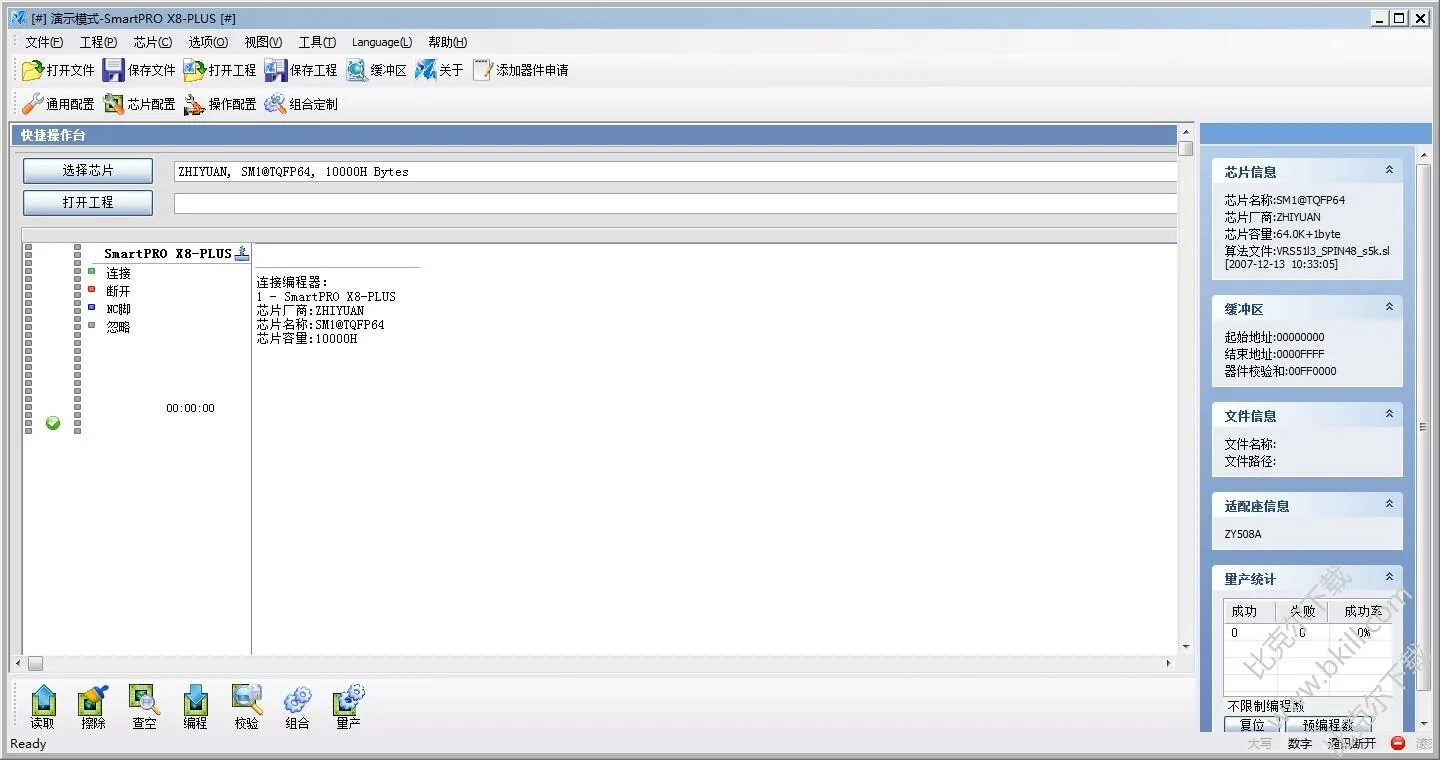
Task: Click the 成功率 column header in statistics table
Action: pyautogui.click(x=1361, y=611)
